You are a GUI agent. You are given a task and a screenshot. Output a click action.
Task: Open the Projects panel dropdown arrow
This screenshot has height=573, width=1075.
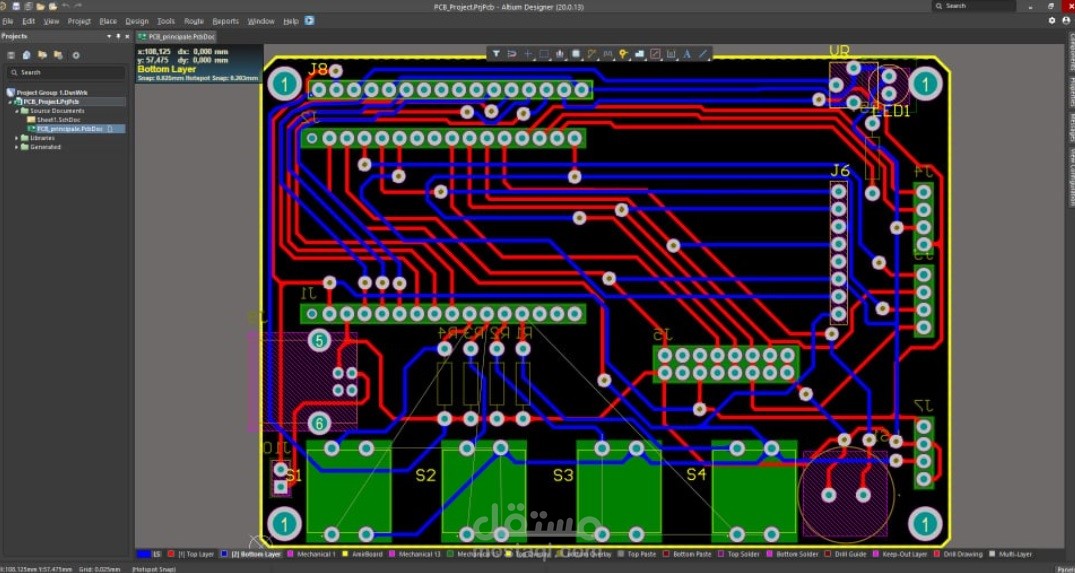108,36
